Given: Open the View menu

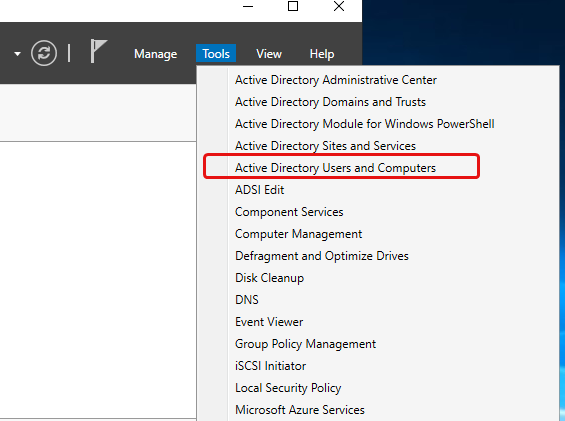Looking at the screenshot, I should coord(269,54).
